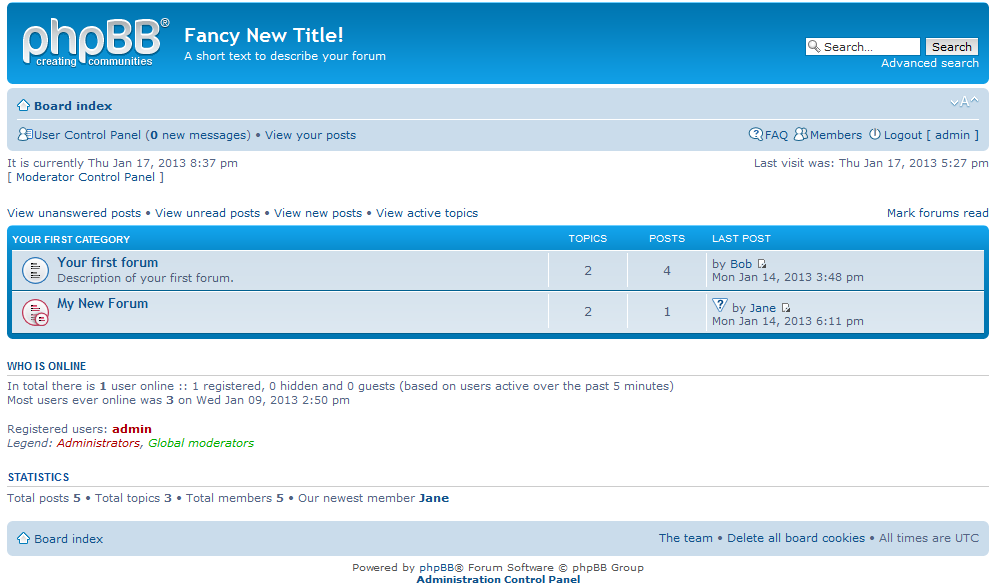Open View unanswered posts
Image resolution: width=991 pixels, height=586 pixels.
[74, 213]
